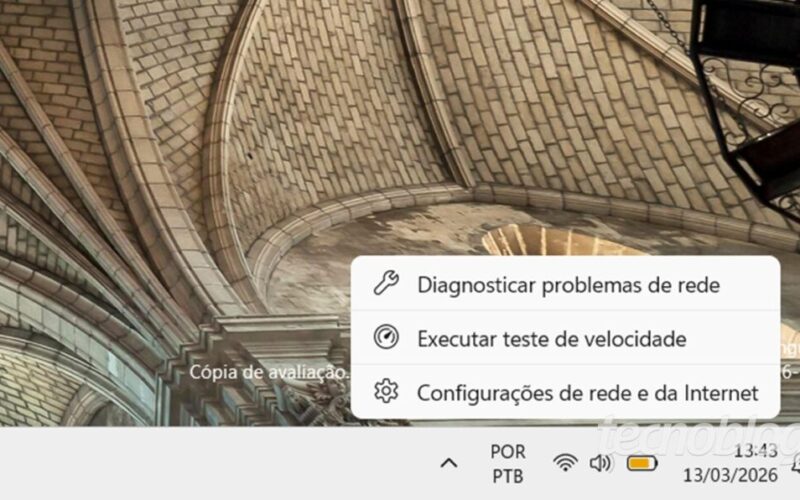Open the POR input language switcher
800x500 pixels.
(507, 452)
